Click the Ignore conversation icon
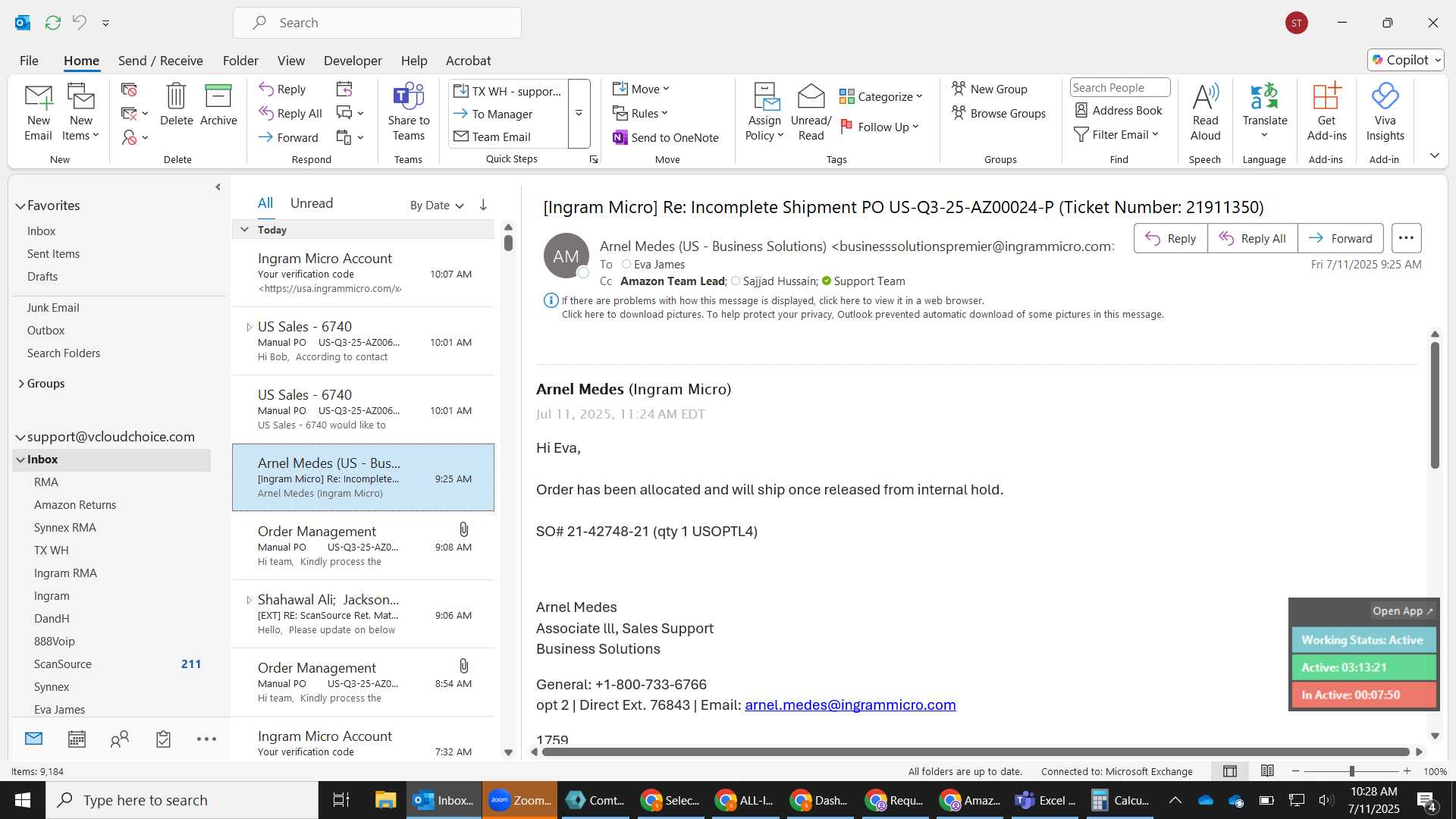Viewport: 1456px width, 819px height. point(130,89)
